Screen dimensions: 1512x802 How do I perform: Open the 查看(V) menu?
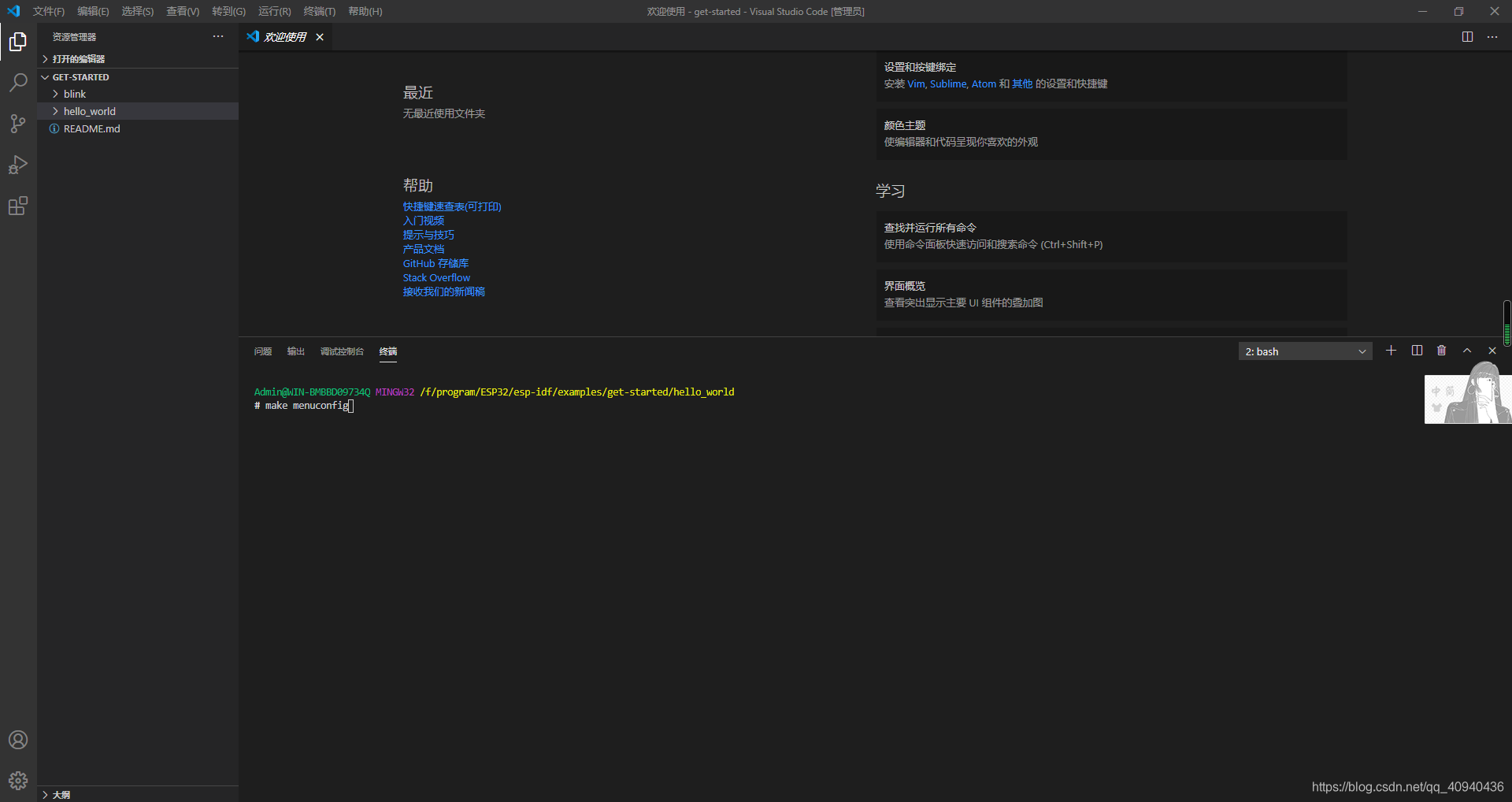[x=183, y=11]
